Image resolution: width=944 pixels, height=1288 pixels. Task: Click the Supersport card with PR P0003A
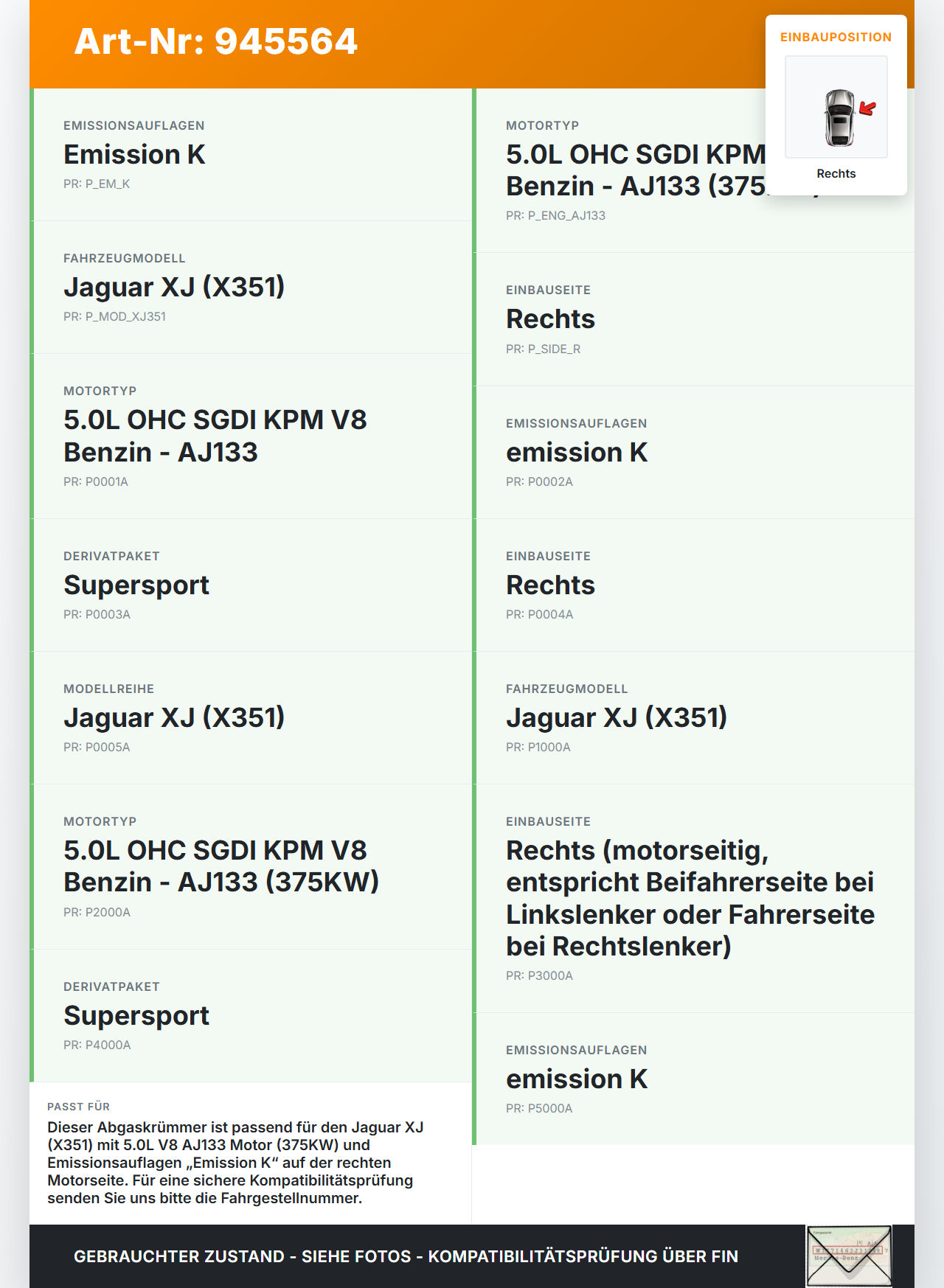[x=251, y=585]
